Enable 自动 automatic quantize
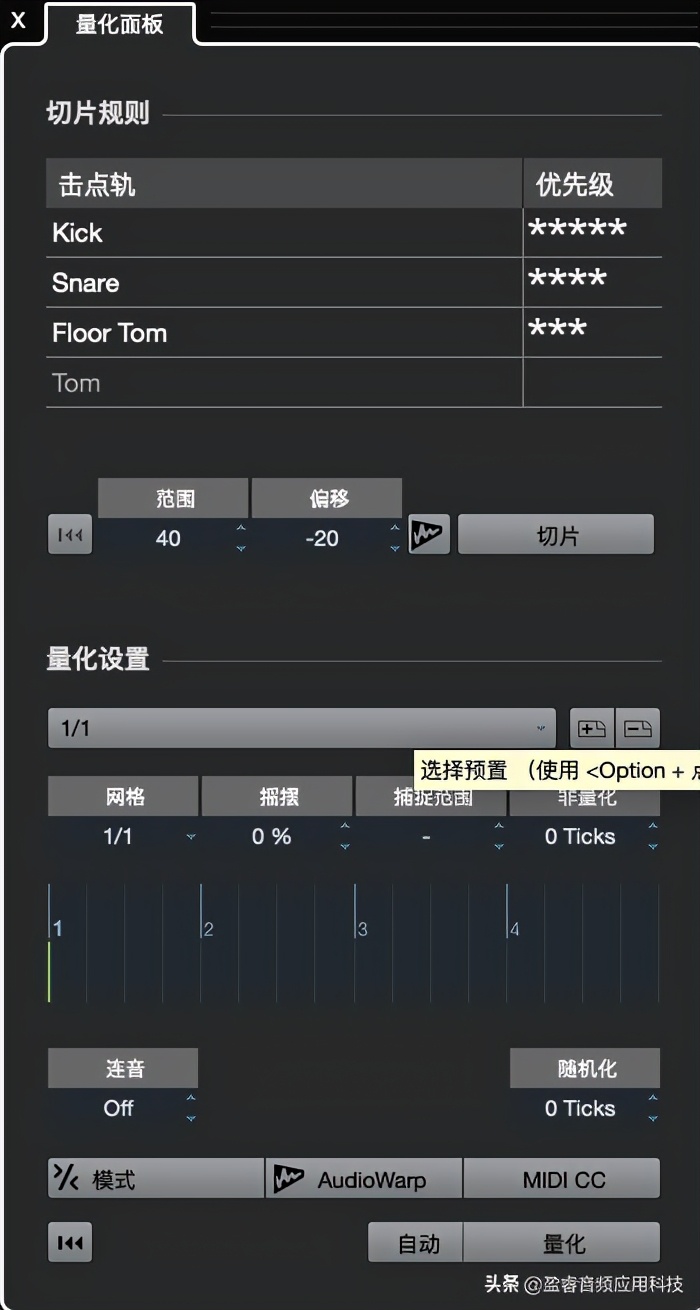700x1310 pixels. (x=414, y=1242)
